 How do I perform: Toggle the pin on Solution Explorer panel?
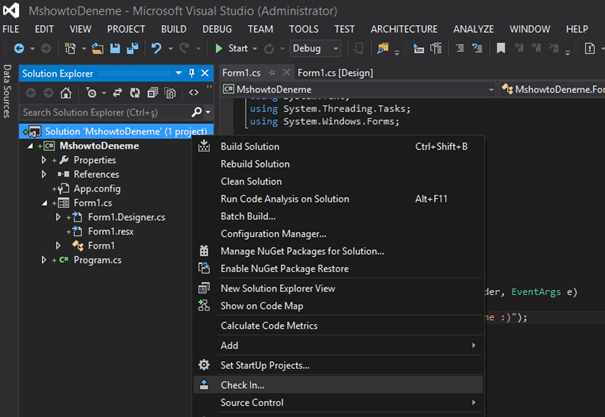click(192, 73)
